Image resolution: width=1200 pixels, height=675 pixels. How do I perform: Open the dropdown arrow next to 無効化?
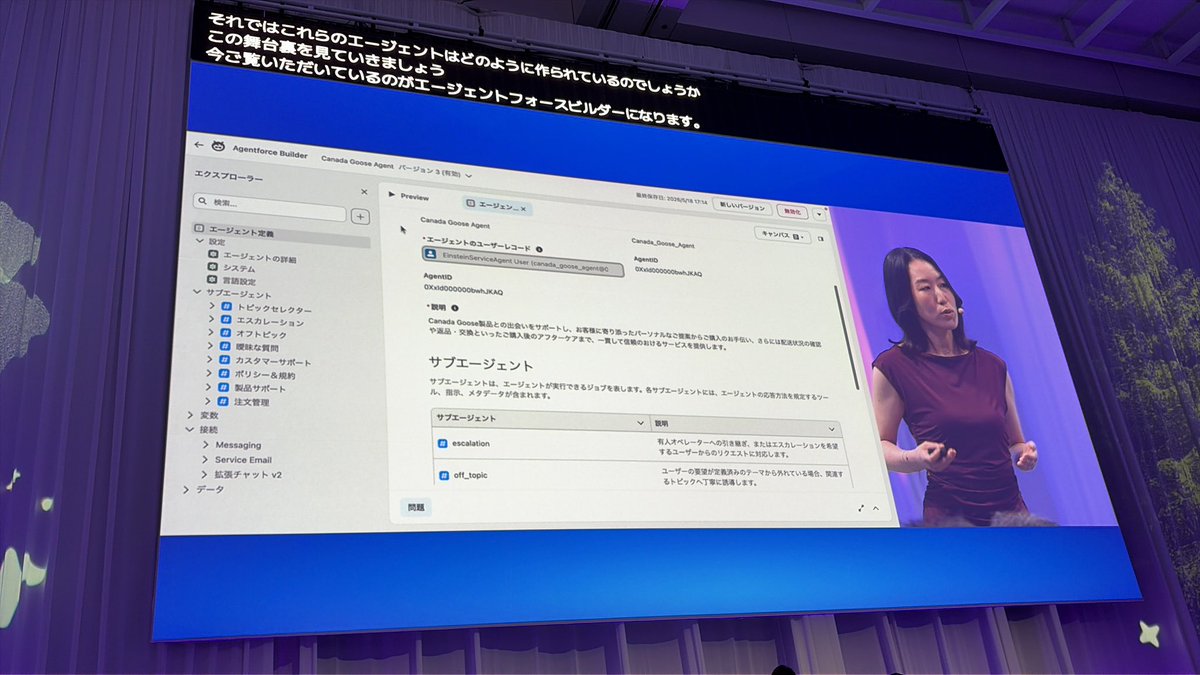click(820, 213)
